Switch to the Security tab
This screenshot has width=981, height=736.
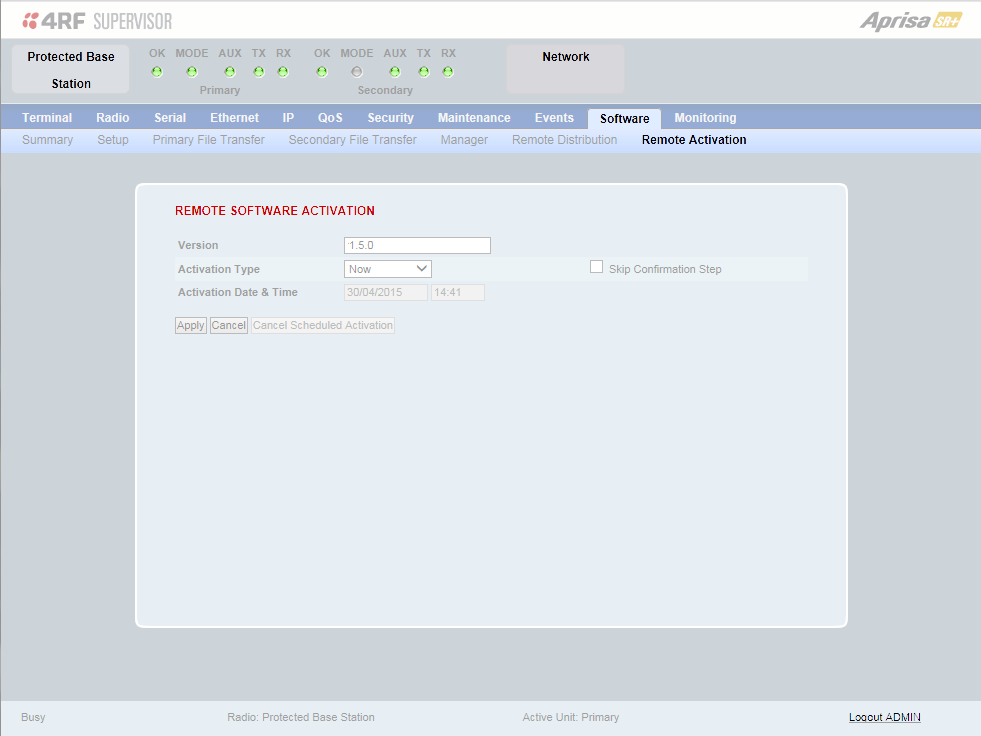pos(390,118)
